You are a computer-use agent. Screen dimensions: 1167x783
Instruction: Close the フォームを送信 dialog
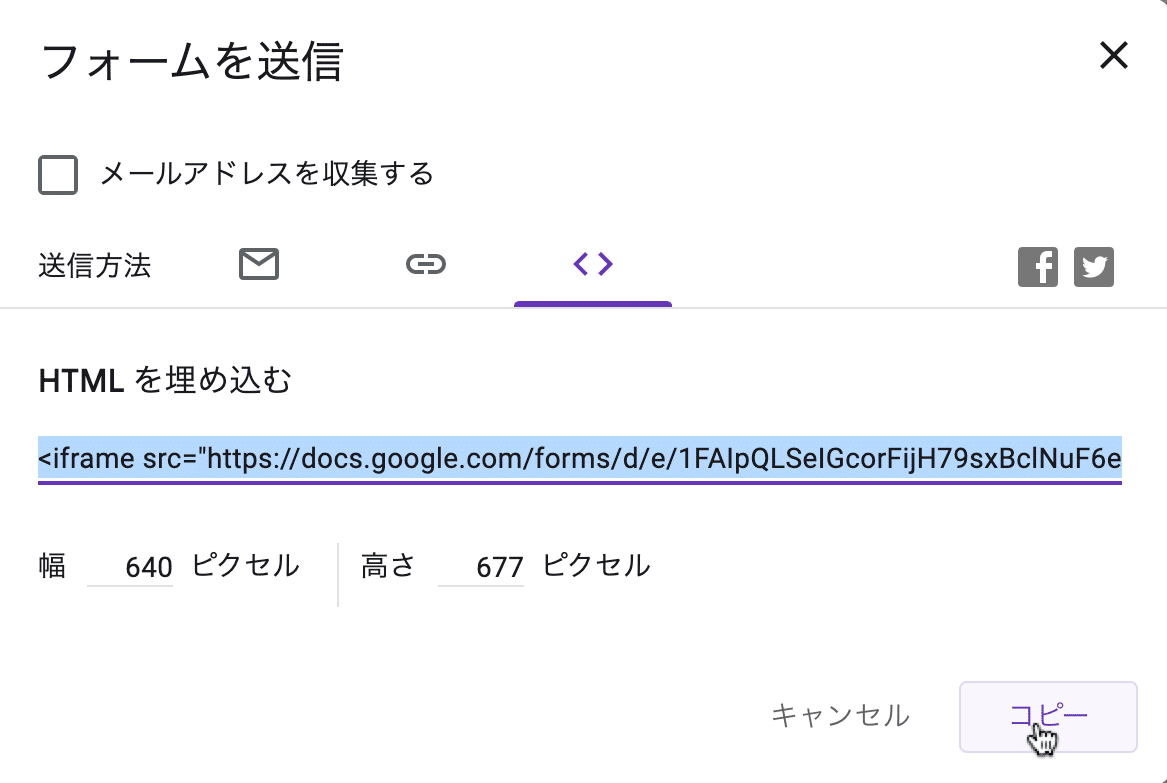click(1113, 56)
